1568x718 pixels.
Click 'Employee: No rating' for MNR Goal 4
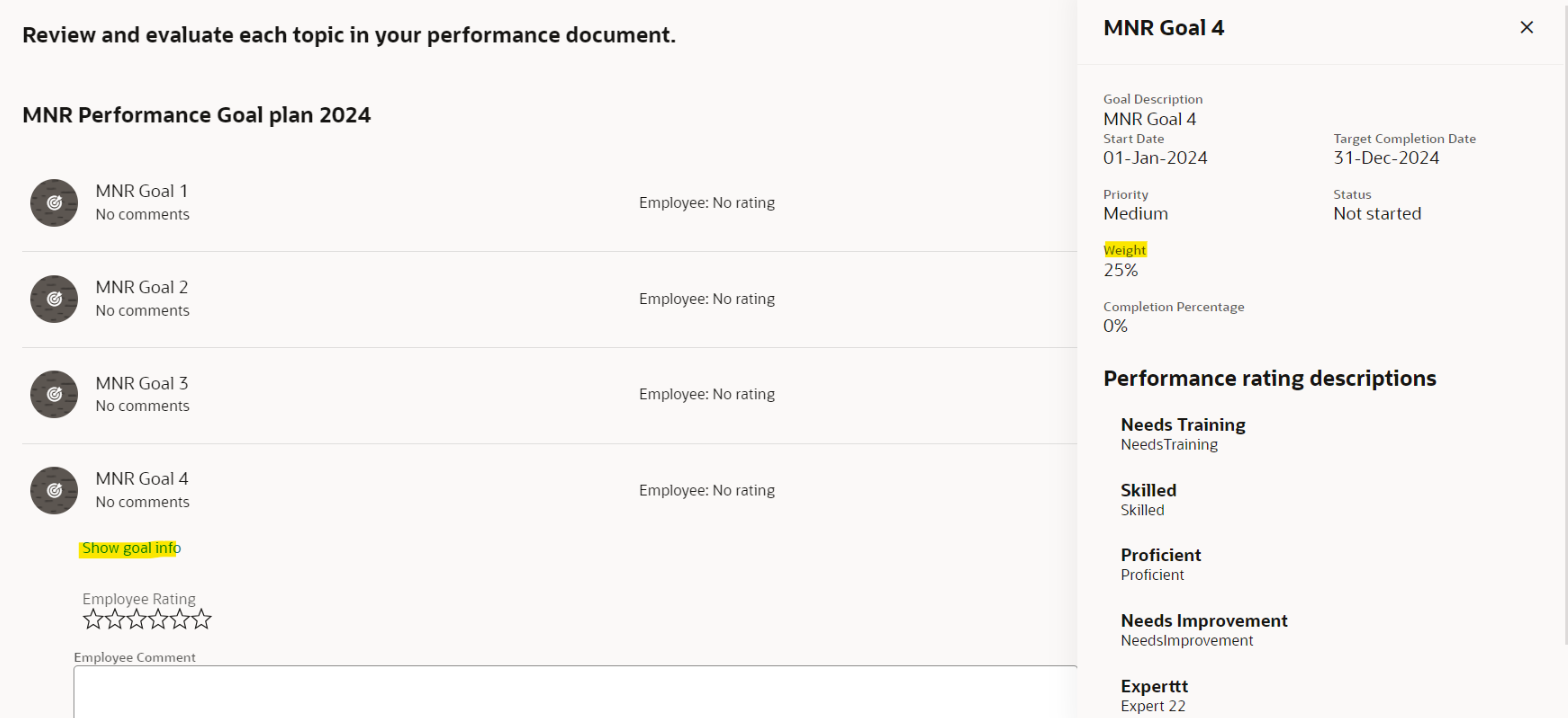pos(707,490)
